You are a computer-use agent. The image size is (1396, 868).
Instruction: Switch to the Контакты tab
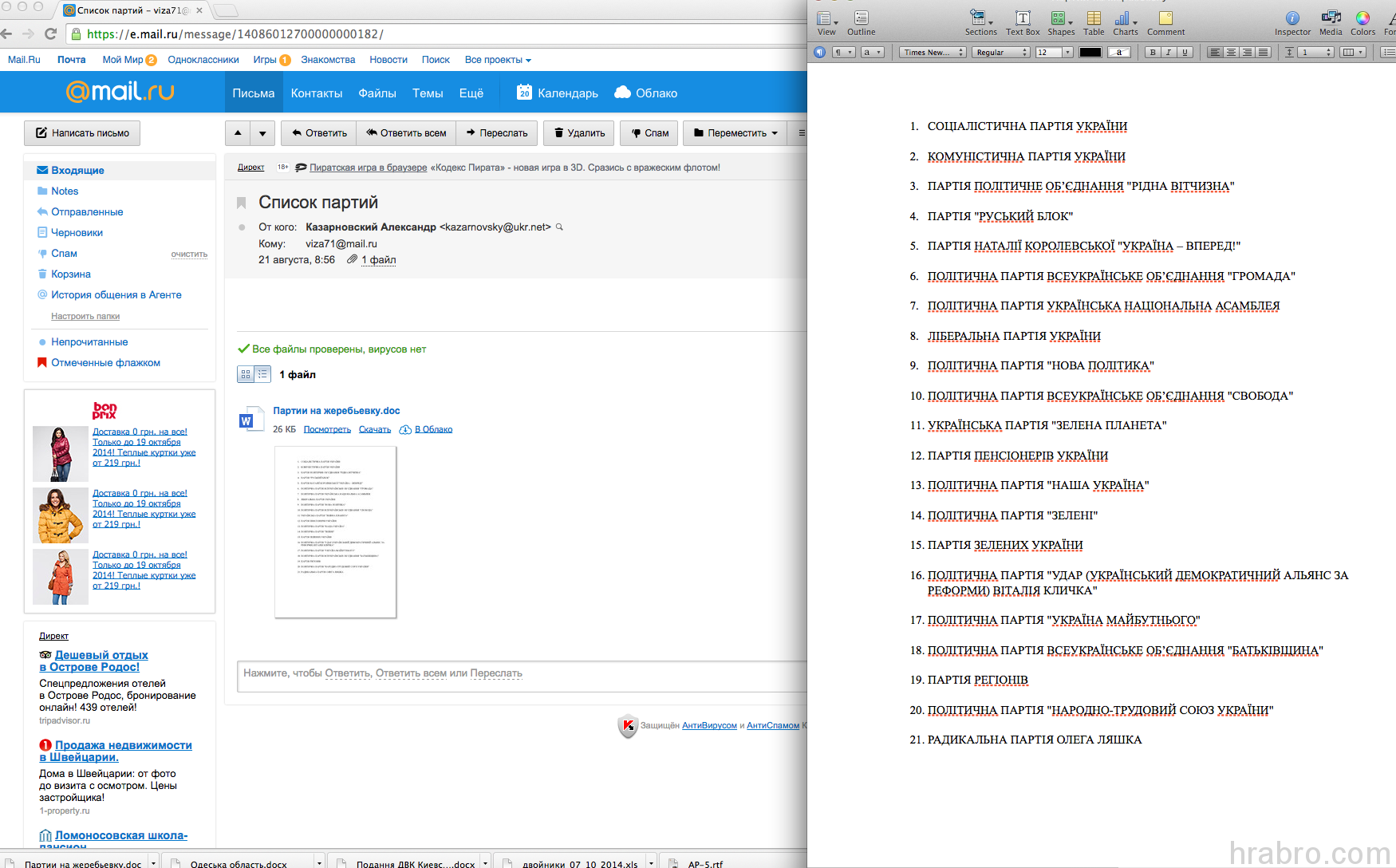[316, 93]
